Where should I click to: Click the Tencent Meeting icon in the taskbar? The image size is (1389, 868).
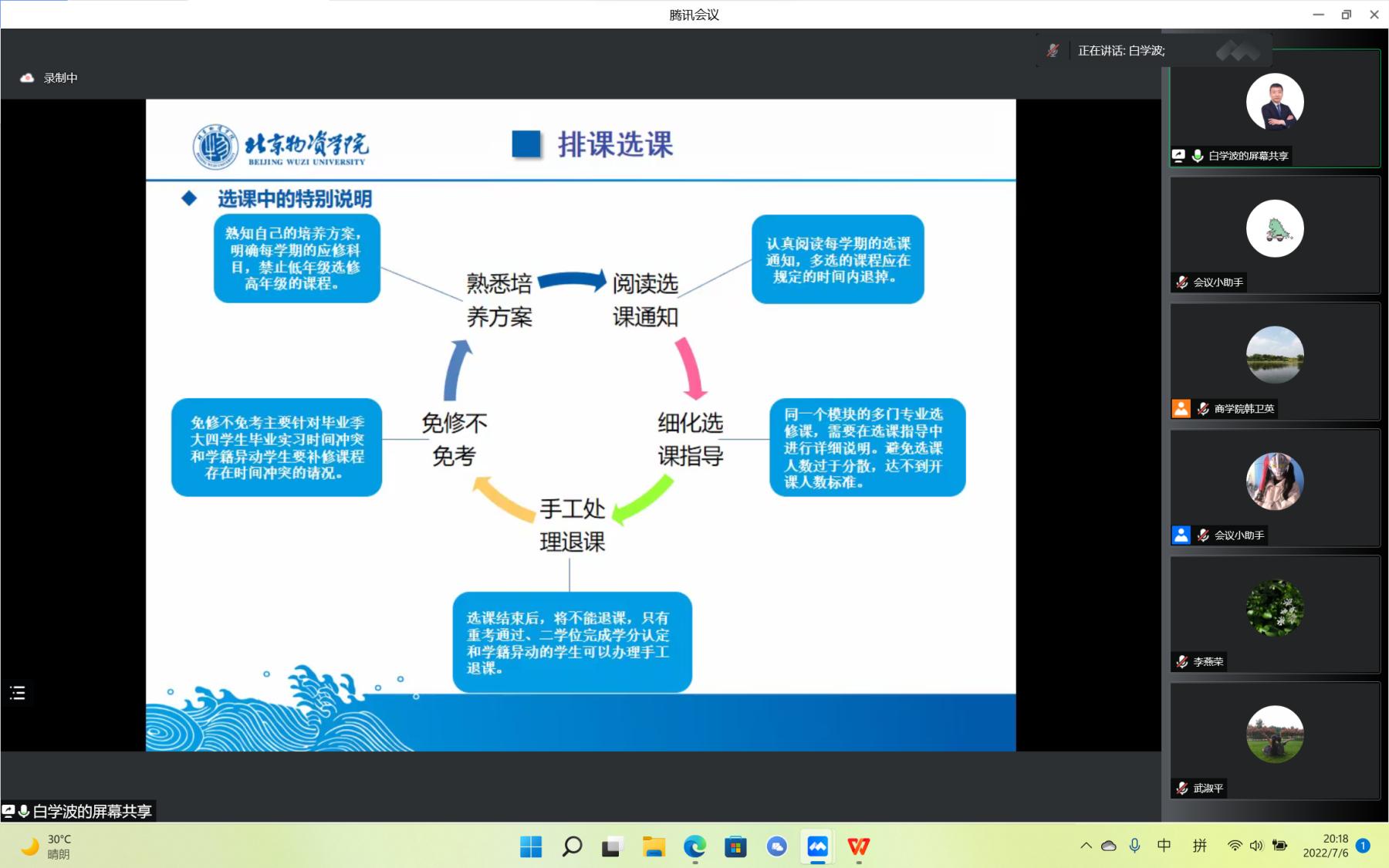[x=817, y=846]
